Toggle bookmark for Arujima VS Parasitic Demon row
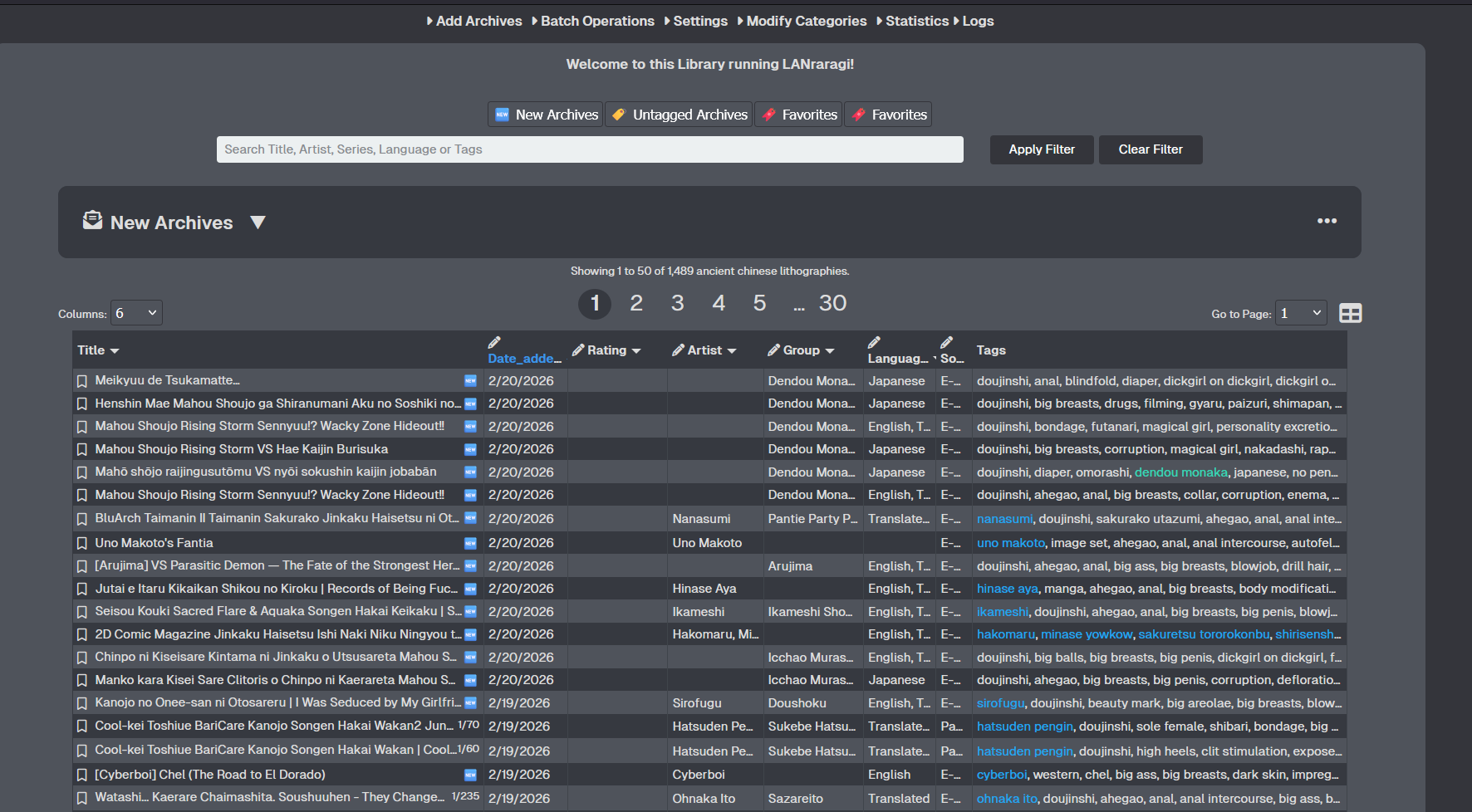 click(82, 566)
